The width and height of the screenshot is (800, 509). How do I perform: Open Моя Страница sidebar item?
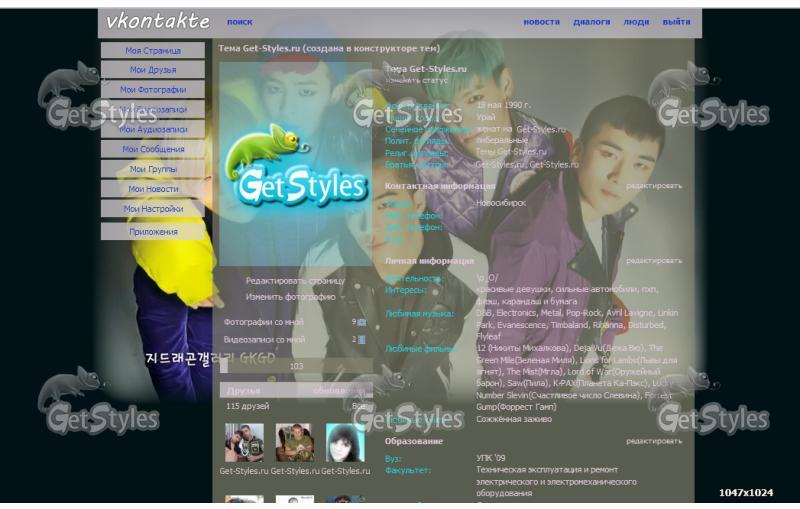[153, 50]
